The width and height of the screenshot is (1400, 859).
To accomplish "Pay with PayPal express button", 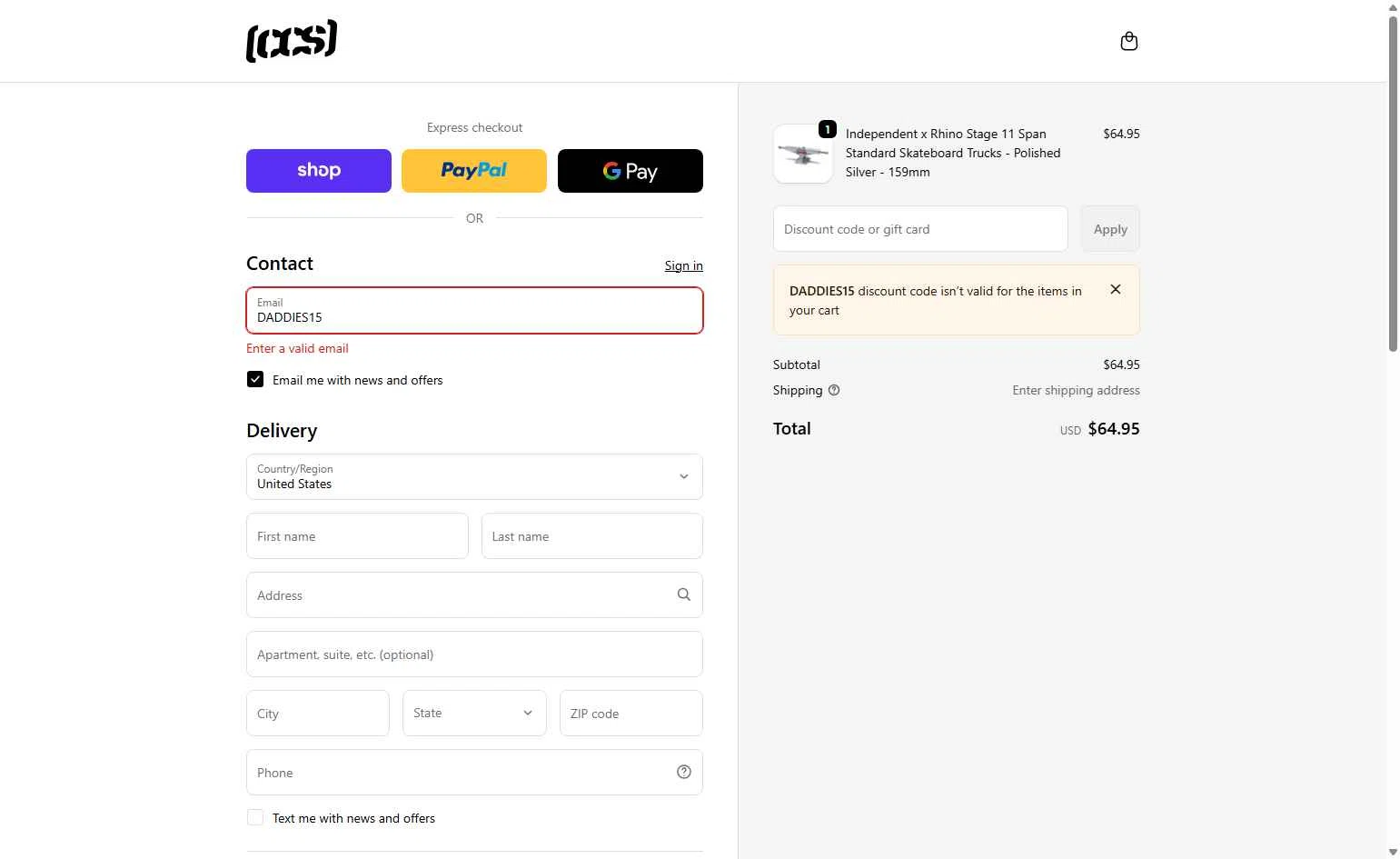I will (x=474, y=171).
